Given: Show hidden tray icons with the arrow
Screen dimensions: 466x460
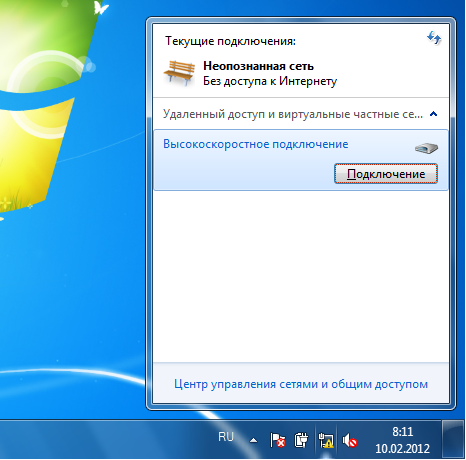Looking at the screenshot, I should coord(254,440).
